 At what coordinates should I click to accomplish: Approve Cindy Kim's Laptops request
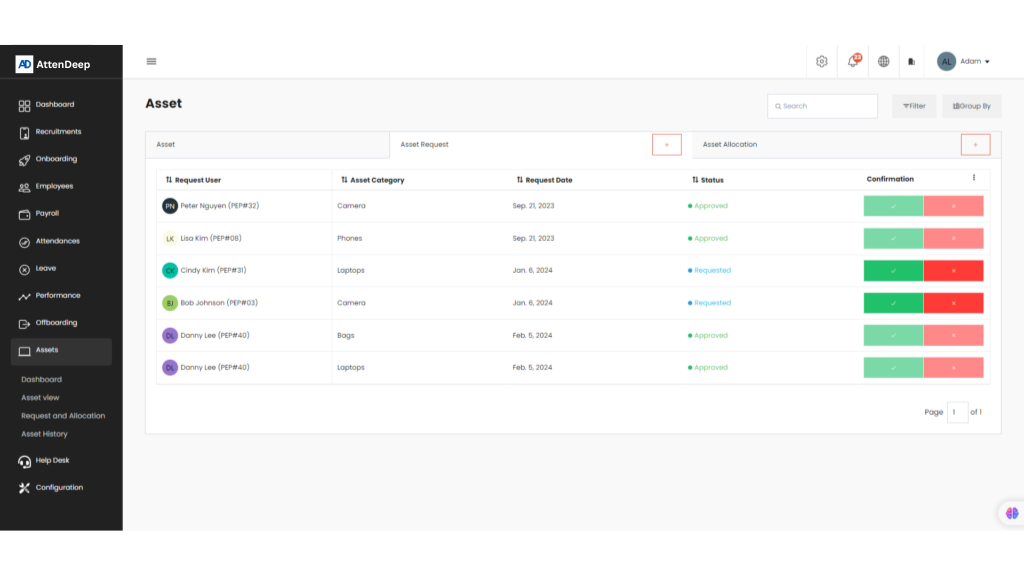tap(893, 271)
